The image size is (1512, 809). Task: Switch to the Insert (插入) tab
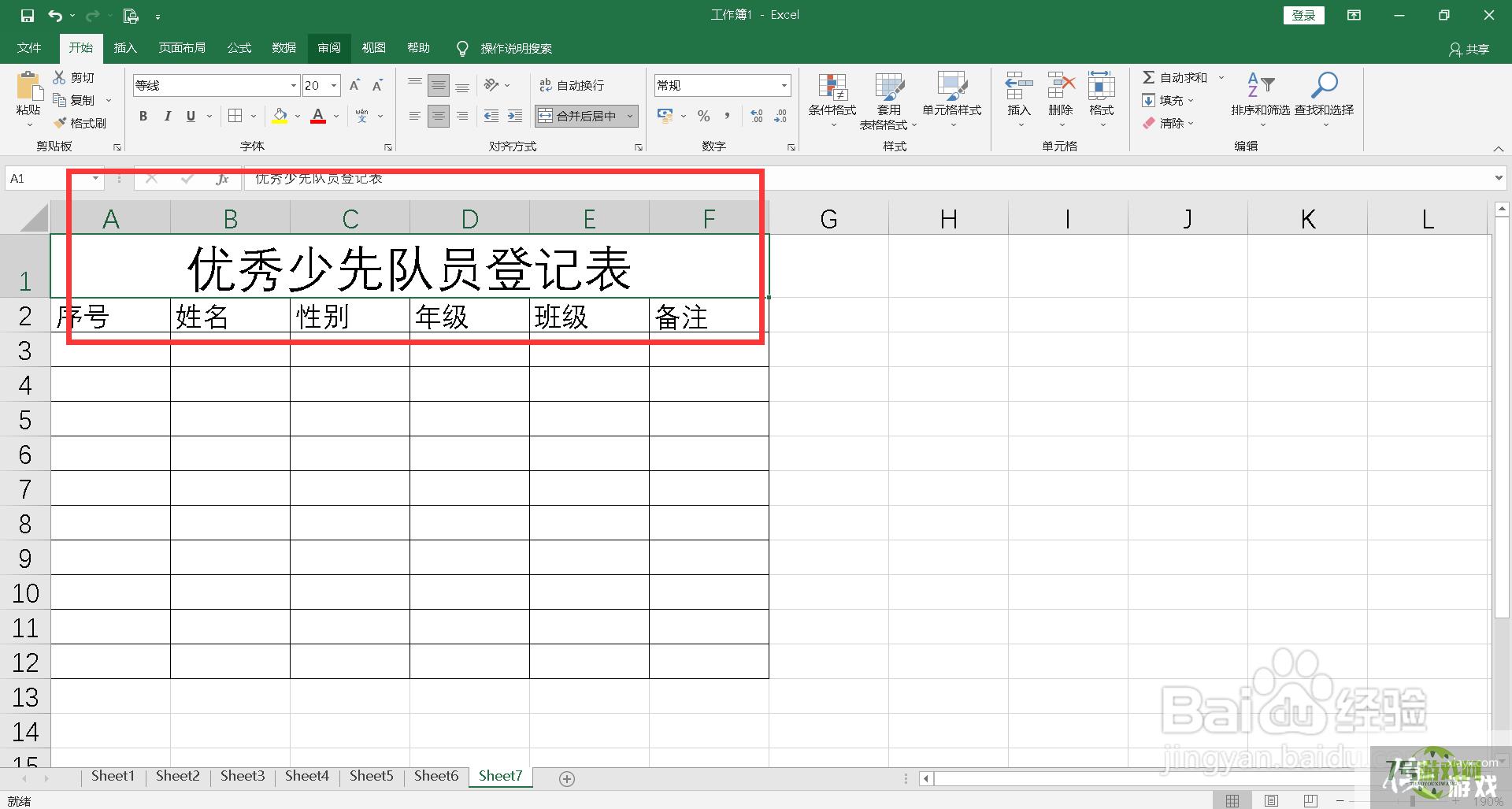coord(125,48)
